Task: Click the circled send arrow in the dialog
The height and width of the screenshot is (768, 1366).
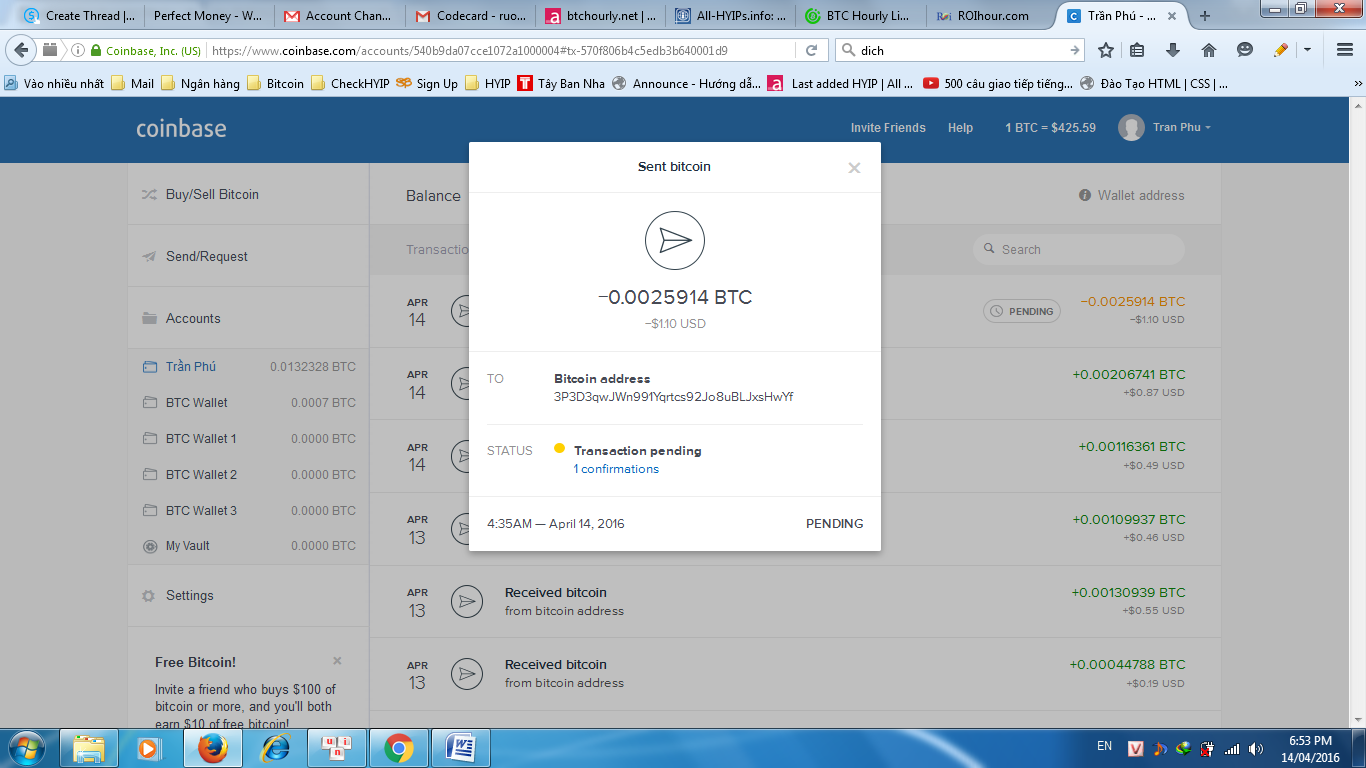Action: pyautogui.click(x=675, y=240)
